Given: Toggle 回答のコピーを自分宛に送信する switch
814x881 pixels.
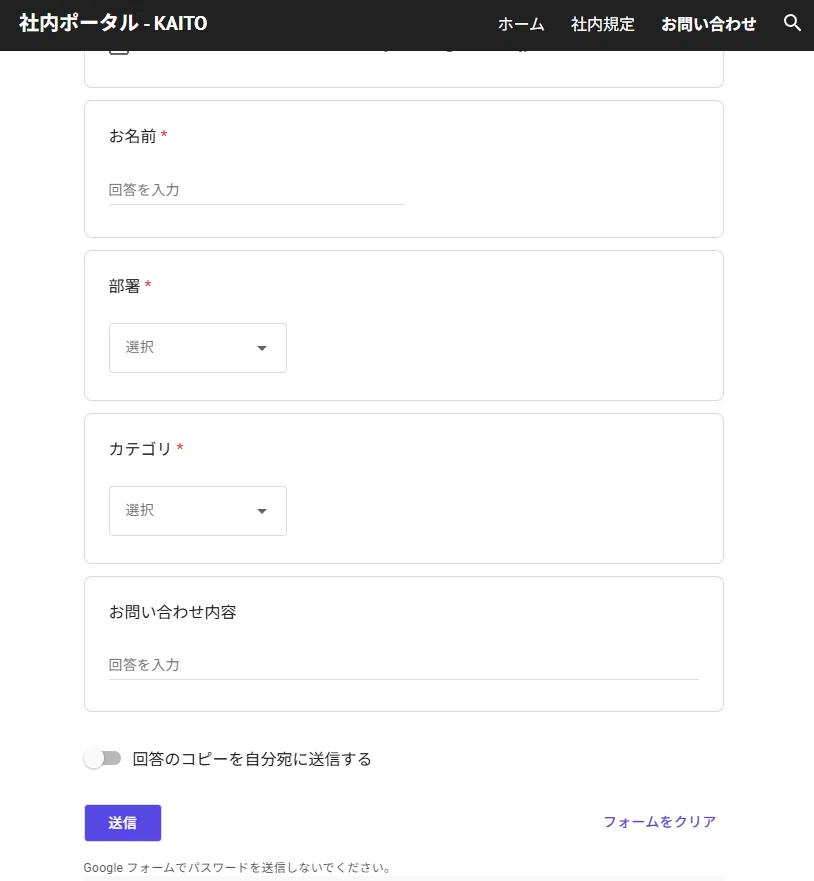Looking at the screenshot, I should coord(103,759).
